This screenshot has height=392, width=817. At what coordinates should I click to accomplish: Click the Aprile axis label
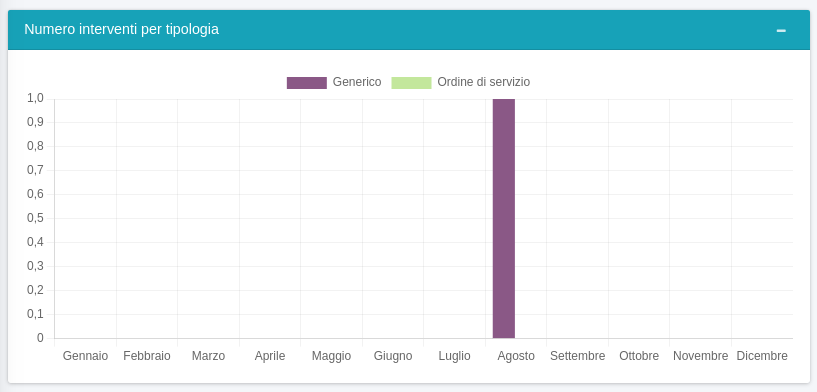270,356
